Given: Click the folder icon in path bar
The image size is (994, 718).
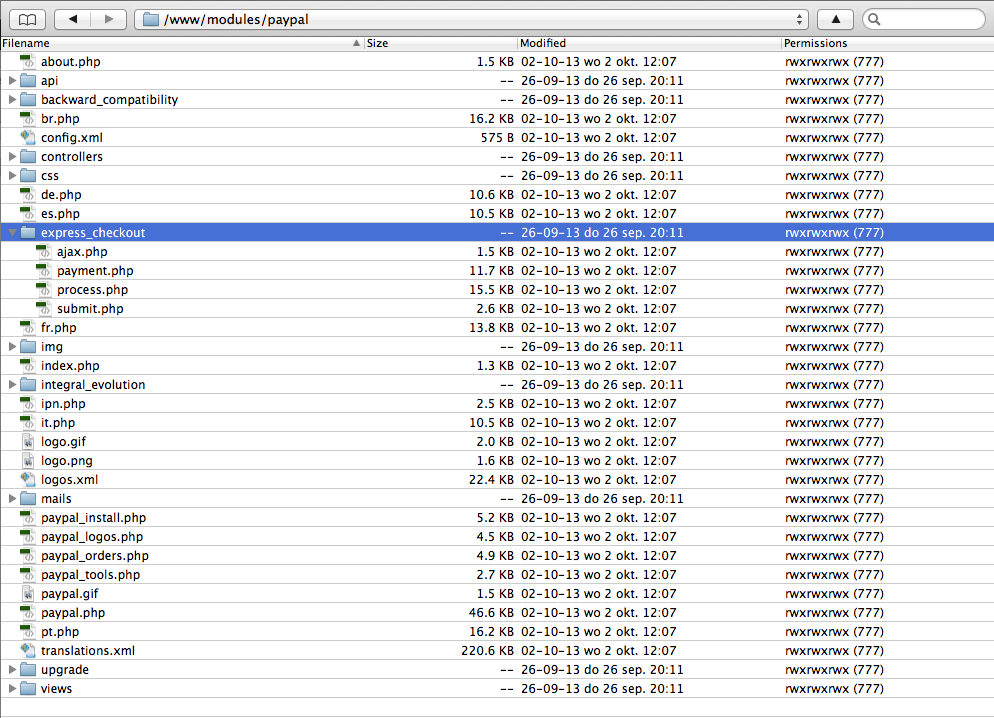Looking at the screenshot, I should tap(151, 20).
